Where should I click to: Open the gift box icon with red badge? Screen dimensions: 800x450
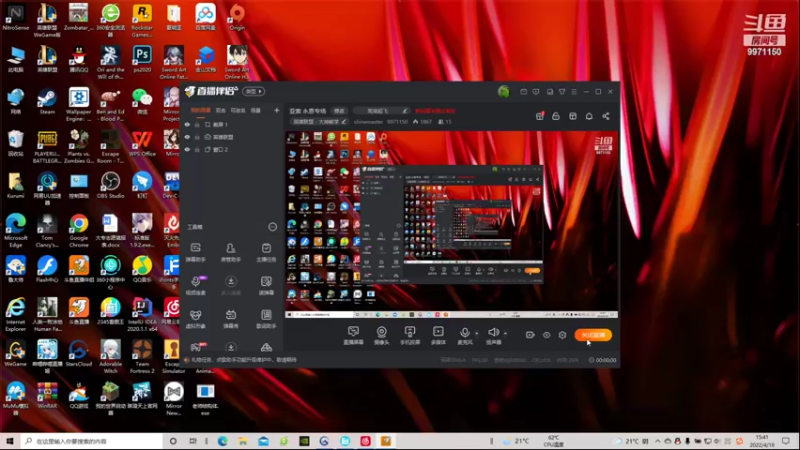(x=540, y=116)
